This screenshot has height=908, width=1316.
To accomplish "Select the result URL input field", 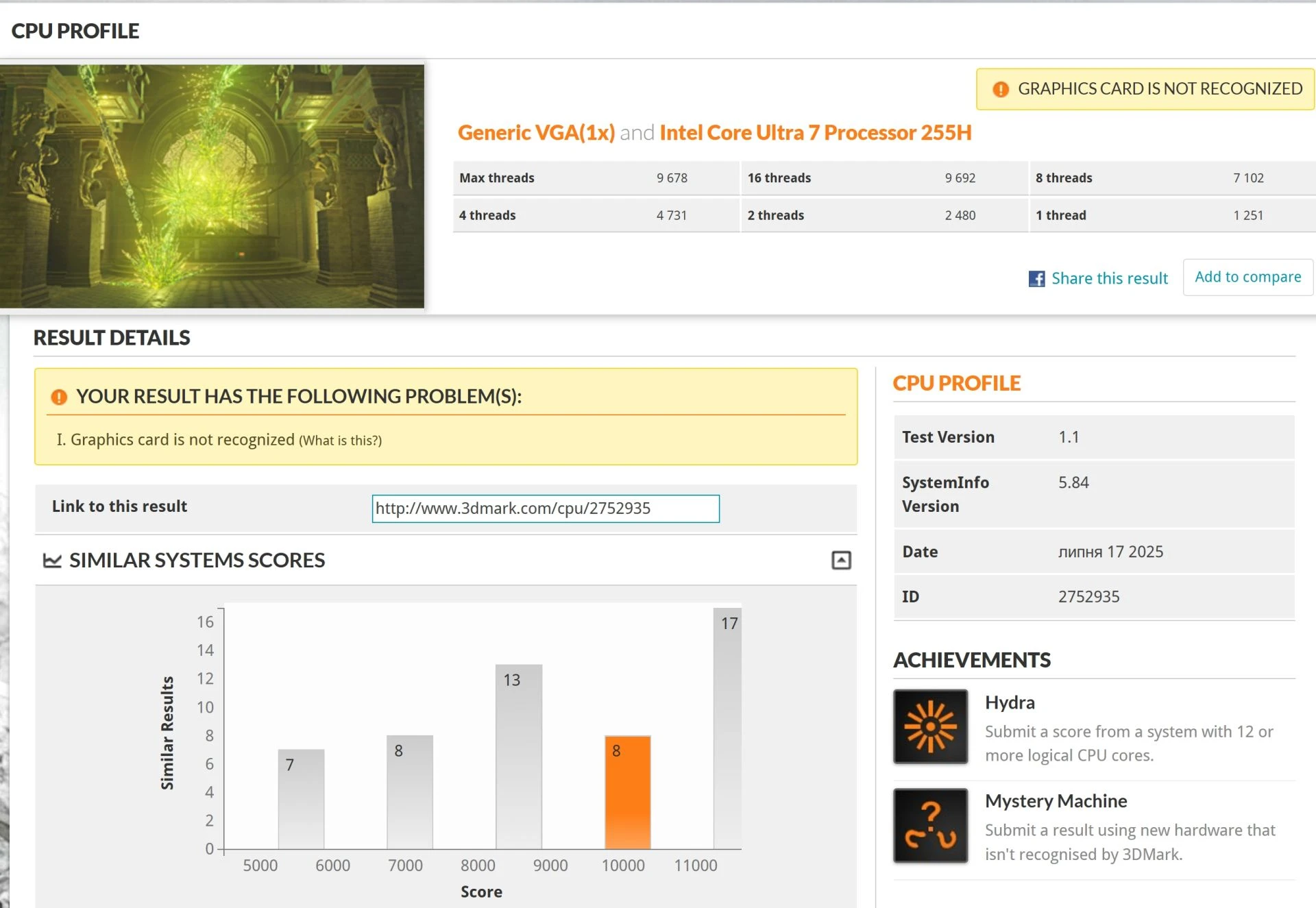I will (546, 508).
